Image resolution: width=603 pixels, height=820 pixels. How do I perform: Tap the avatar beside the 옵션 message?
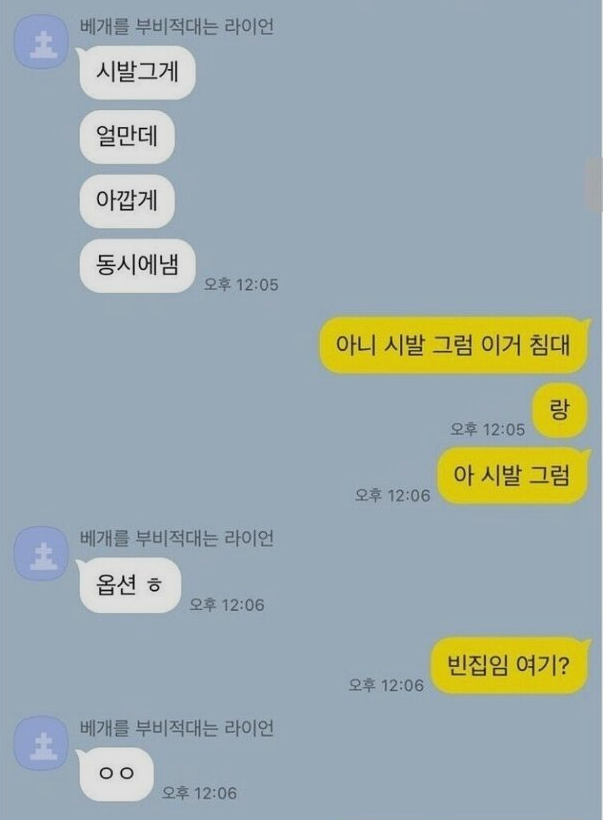[41, 554]
